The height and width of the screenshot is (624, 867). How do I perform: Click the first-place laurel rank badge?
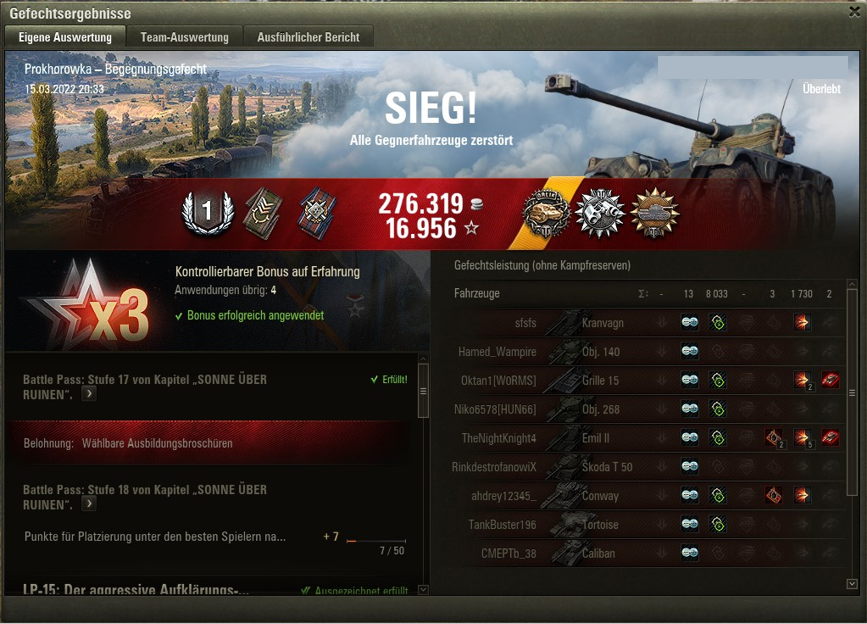pyautogui.click(x=207, y=213)
